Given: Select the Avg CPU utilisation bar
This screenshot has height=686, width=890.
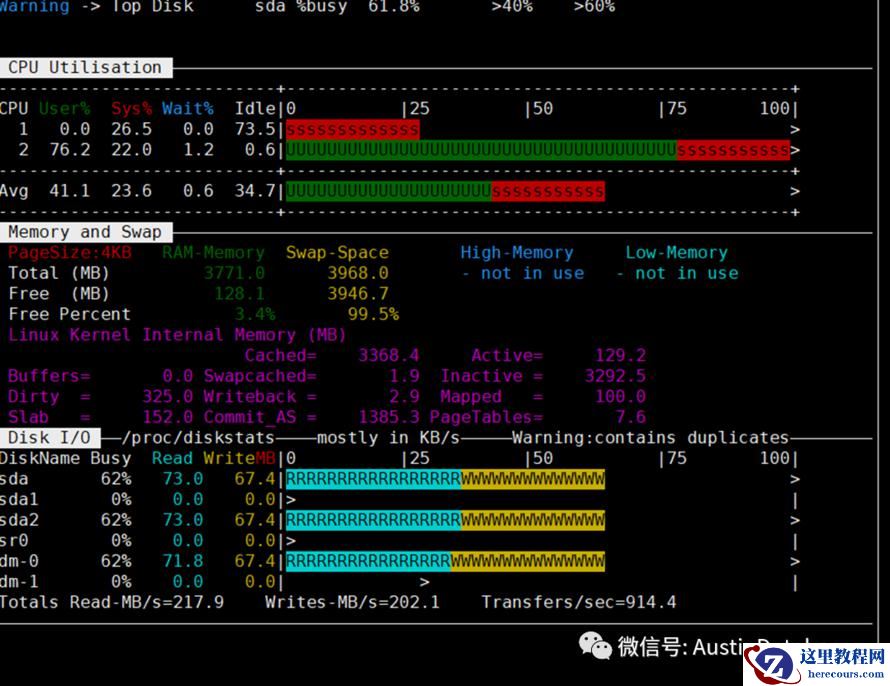Looking at the screenshot, I should coord(445,191).
